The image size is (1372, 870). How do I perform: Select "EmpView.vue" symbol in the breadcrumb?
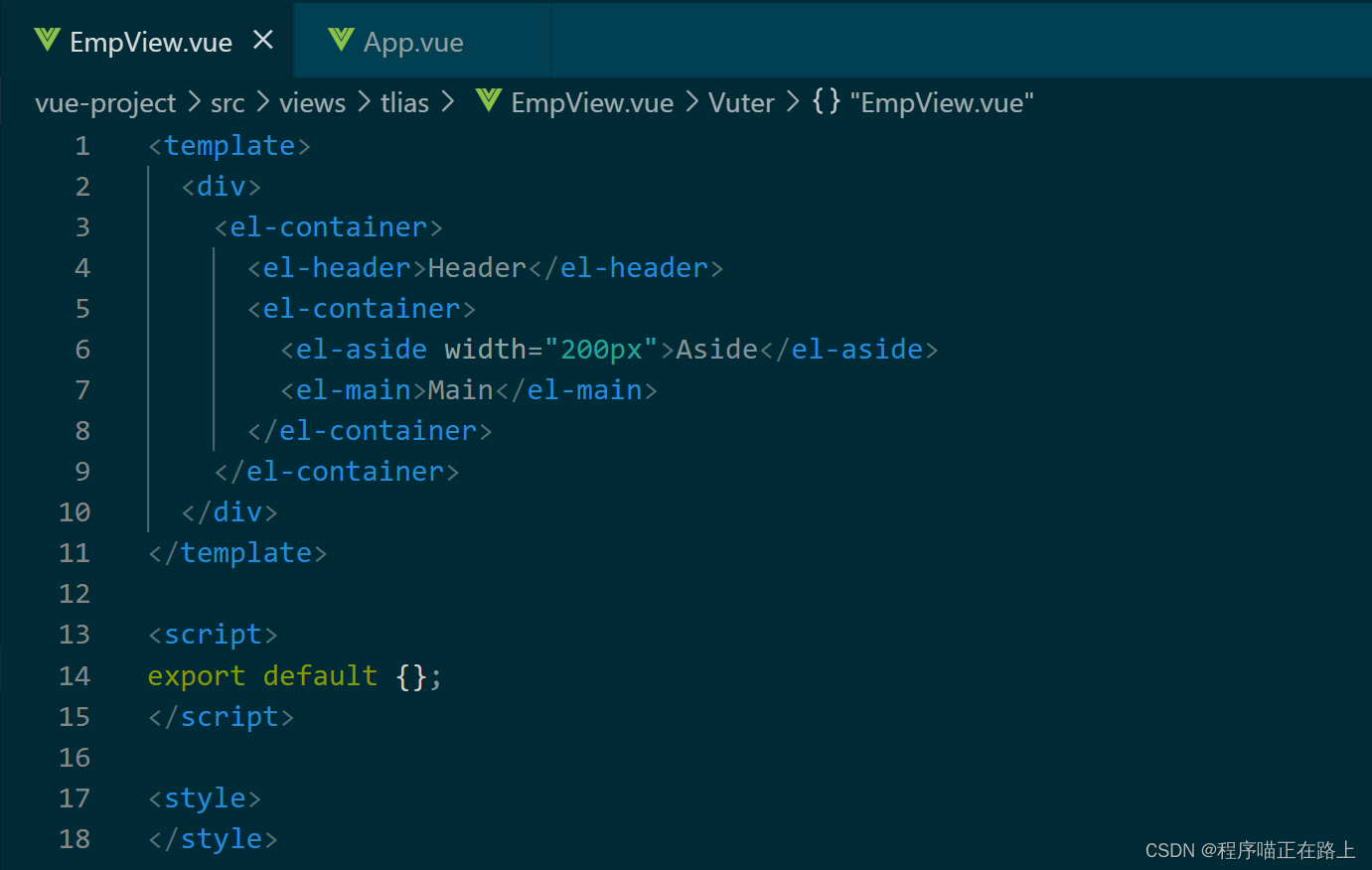[x=942, y=103]
